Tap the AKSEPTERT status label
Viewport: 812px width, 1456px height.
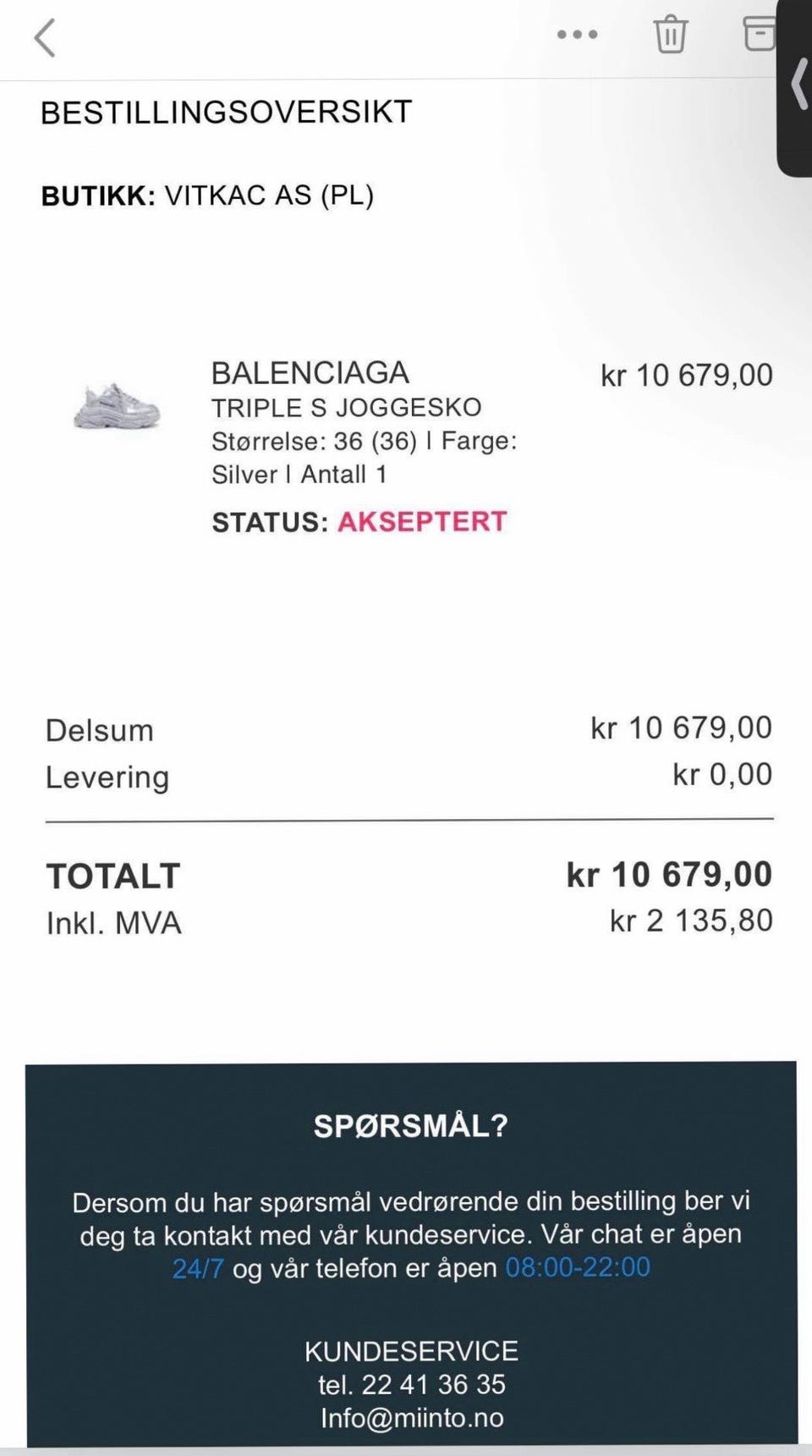point(422,521)
